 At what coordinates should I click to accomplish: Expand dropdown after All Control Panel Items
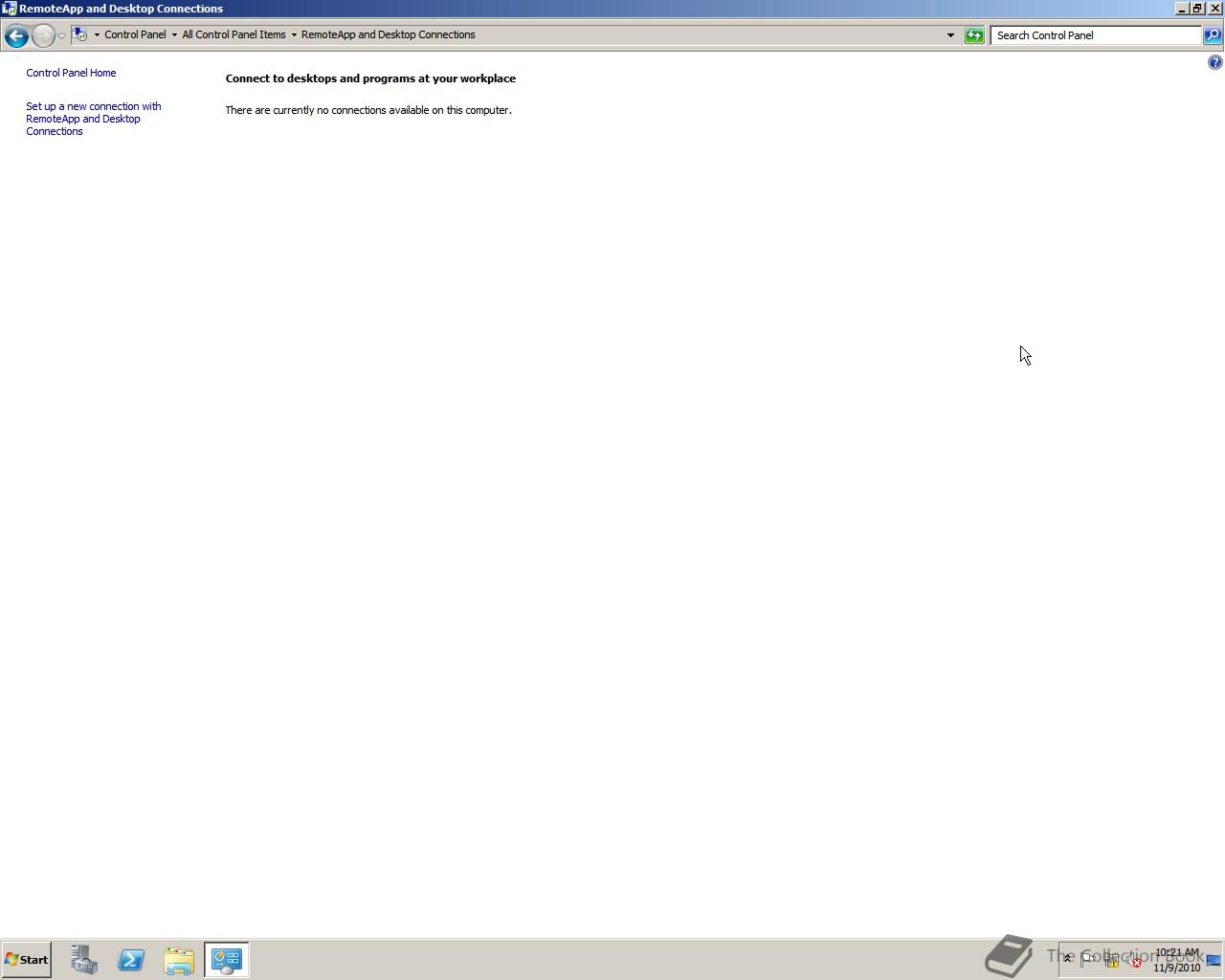[x=294, y=35]
